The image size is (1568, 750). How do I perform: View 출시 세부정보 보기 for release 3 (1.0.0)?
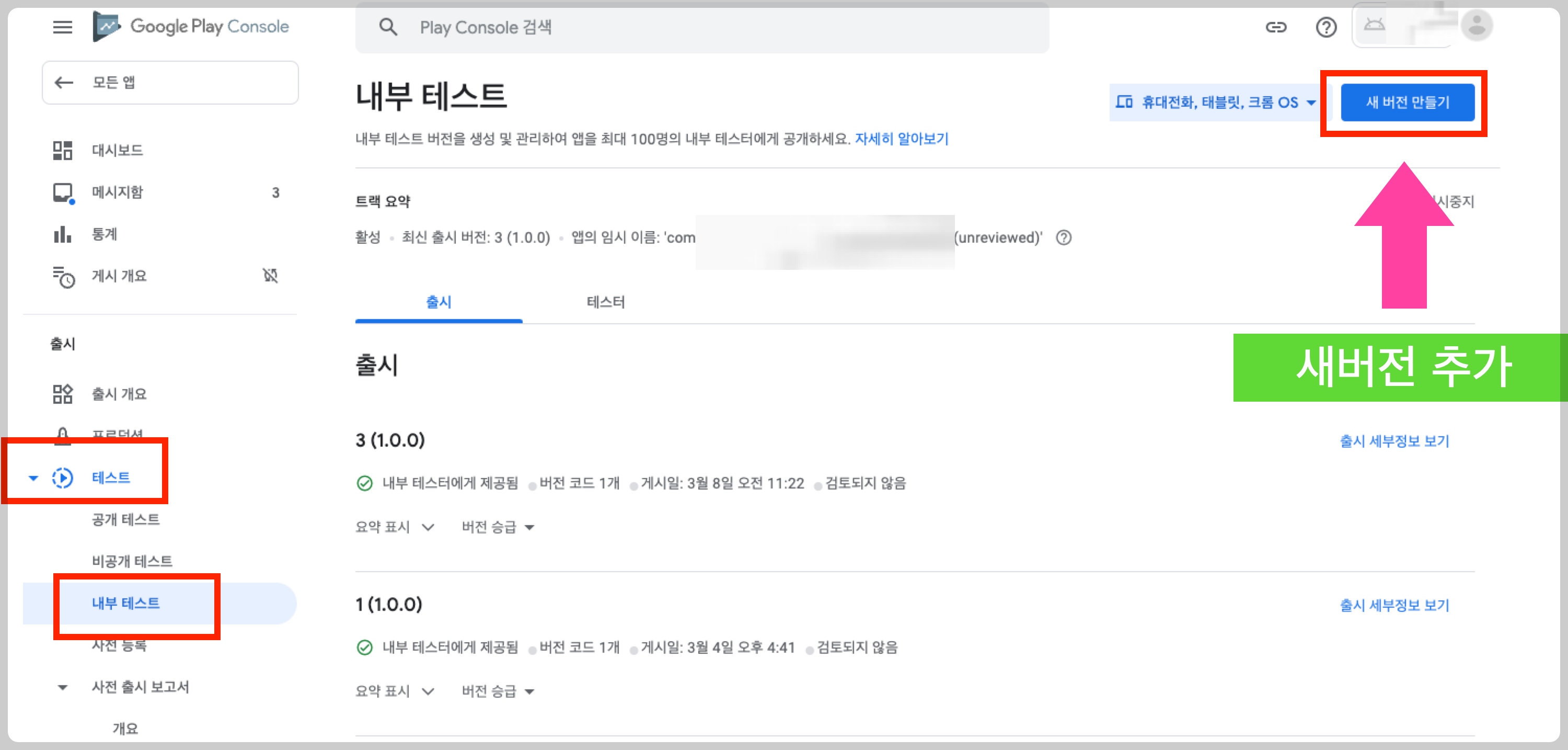pos(1394,441)
